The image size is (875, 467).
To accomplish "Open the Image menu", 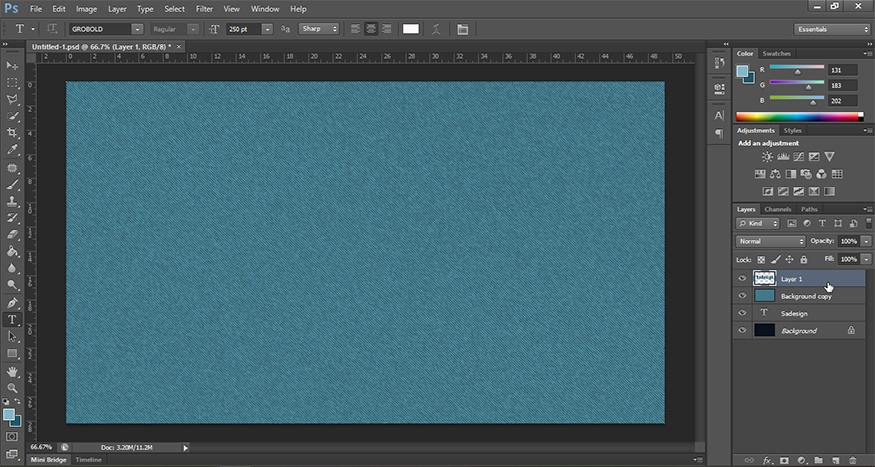I will pos(86,9).
